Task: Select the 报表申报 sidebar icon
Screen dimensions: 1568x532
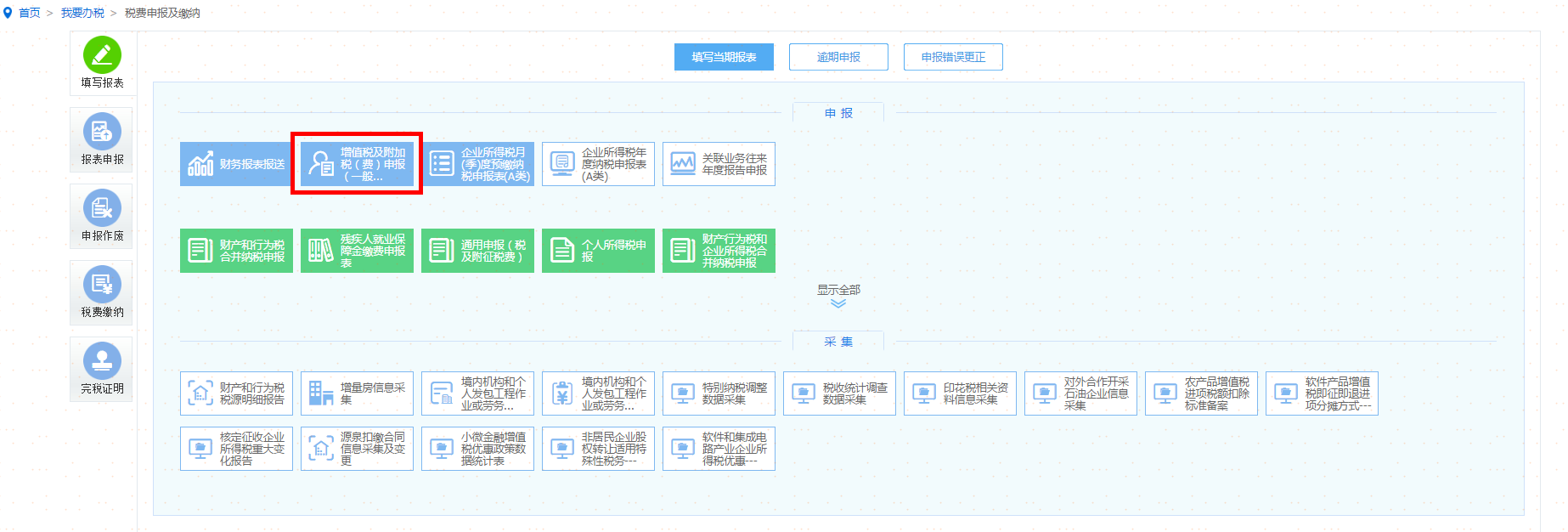Action: 102,139
